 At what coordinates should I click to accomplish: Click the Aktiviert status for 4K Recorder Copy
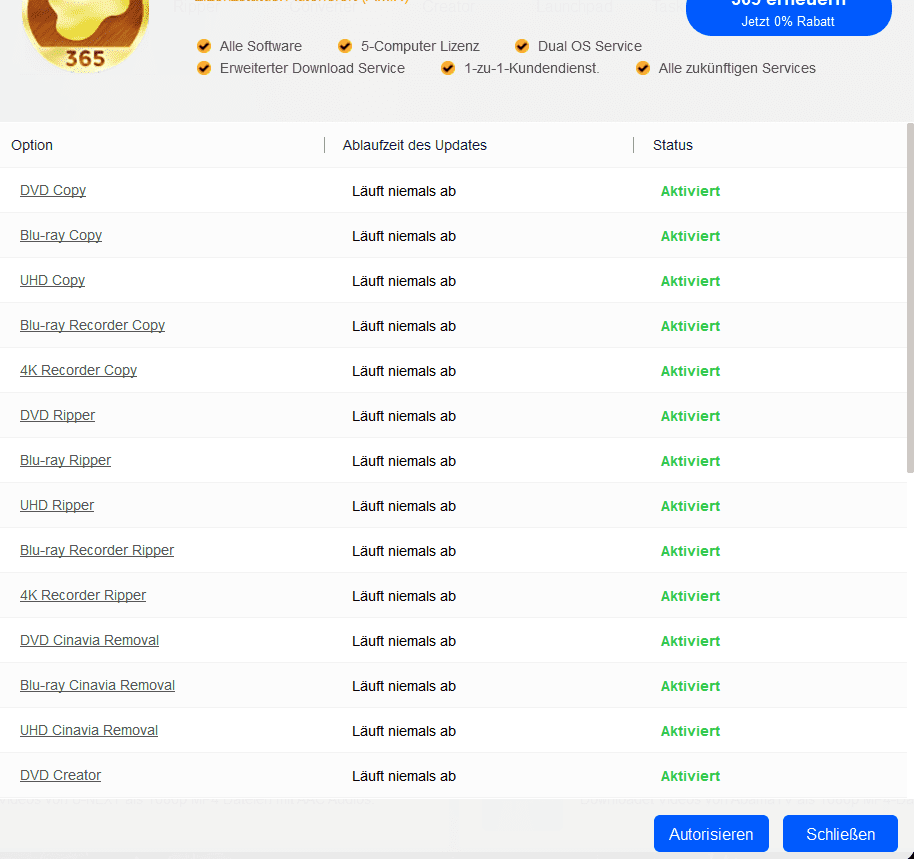[690, 371]
